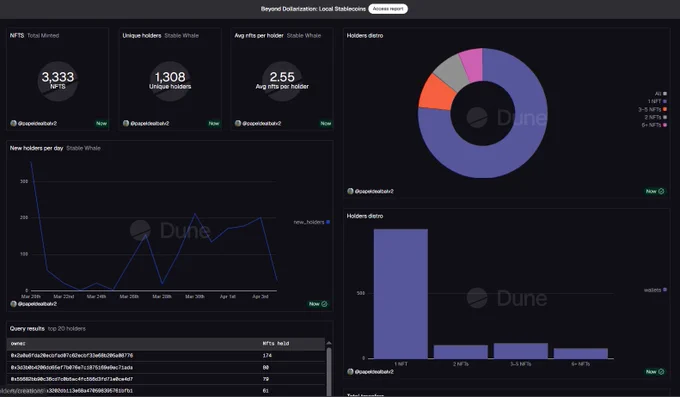680x397 pixels.
Task: Click the Query results top 20 holders title
Action: [x=48, y=328]
